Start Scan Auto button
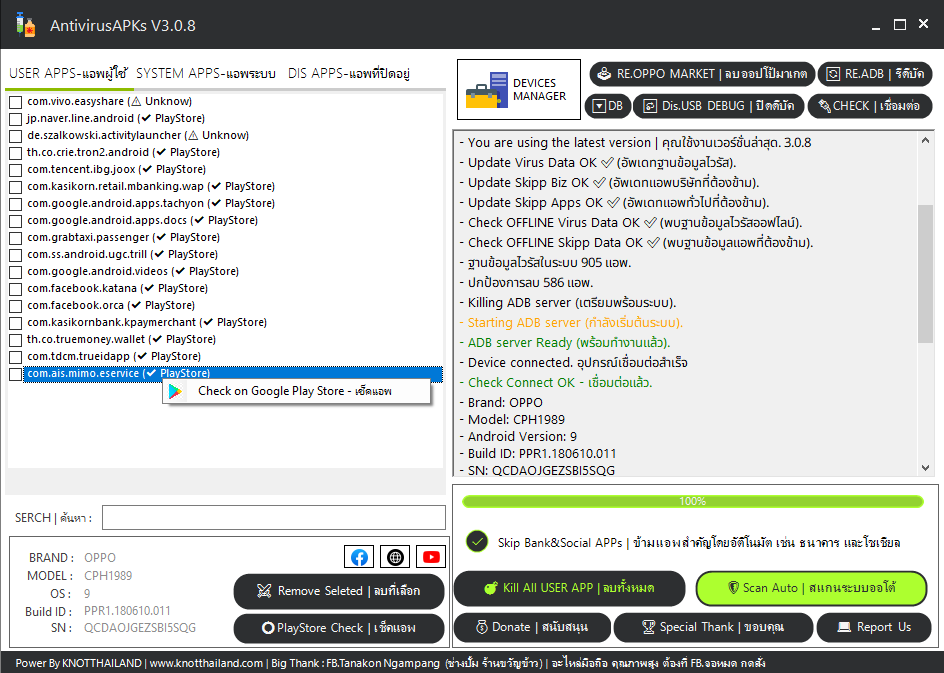The width and height of the screenshot is (944, 673). 811,588
